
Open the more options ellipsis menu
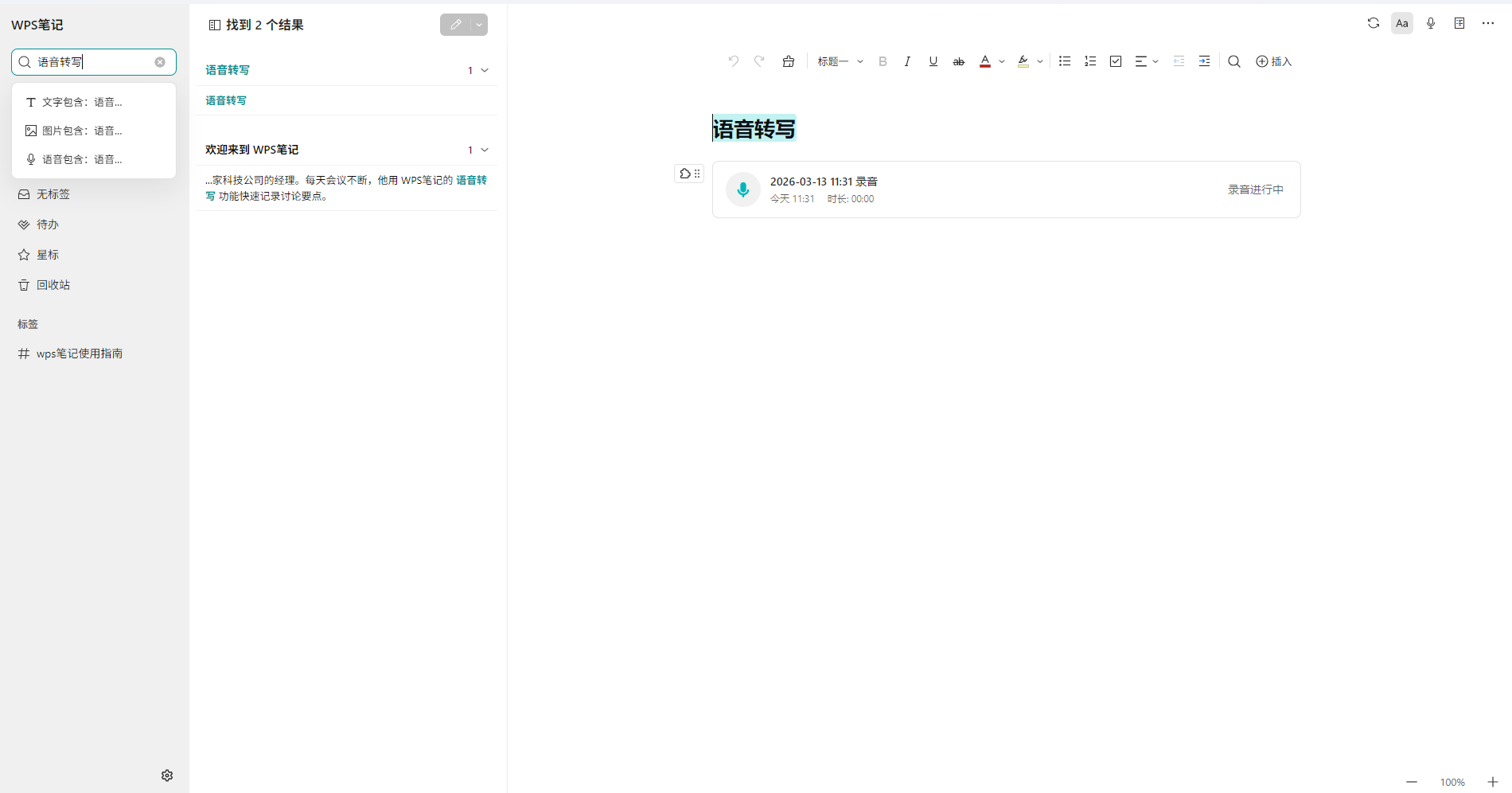coord(1488,23)
